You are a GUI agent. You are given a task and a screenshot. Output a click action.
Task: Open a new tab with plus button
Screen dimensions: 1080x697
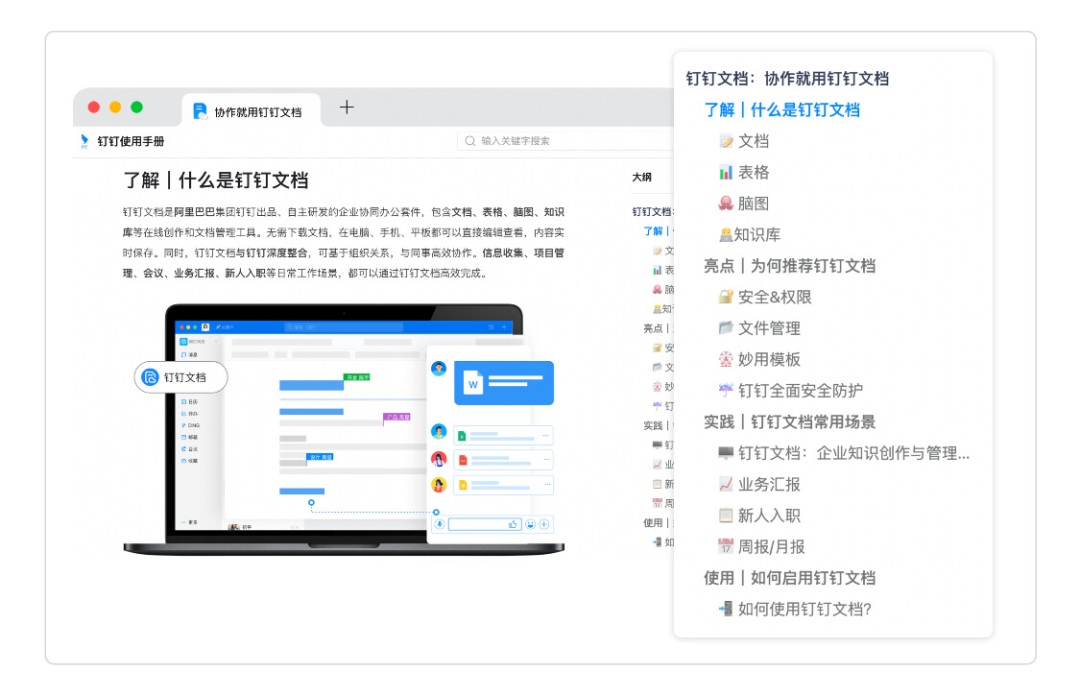[x=346, y=107]
